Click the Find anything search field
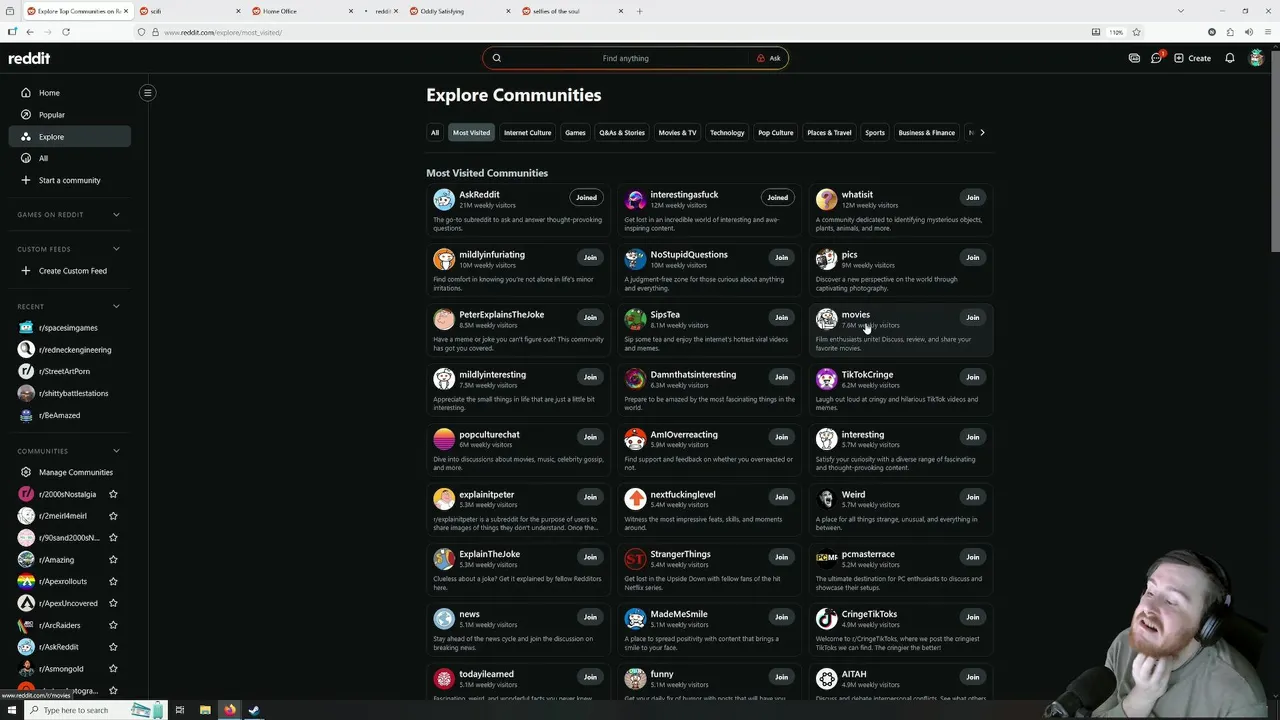The image size is (1280, 720). (x=625, y=58)
